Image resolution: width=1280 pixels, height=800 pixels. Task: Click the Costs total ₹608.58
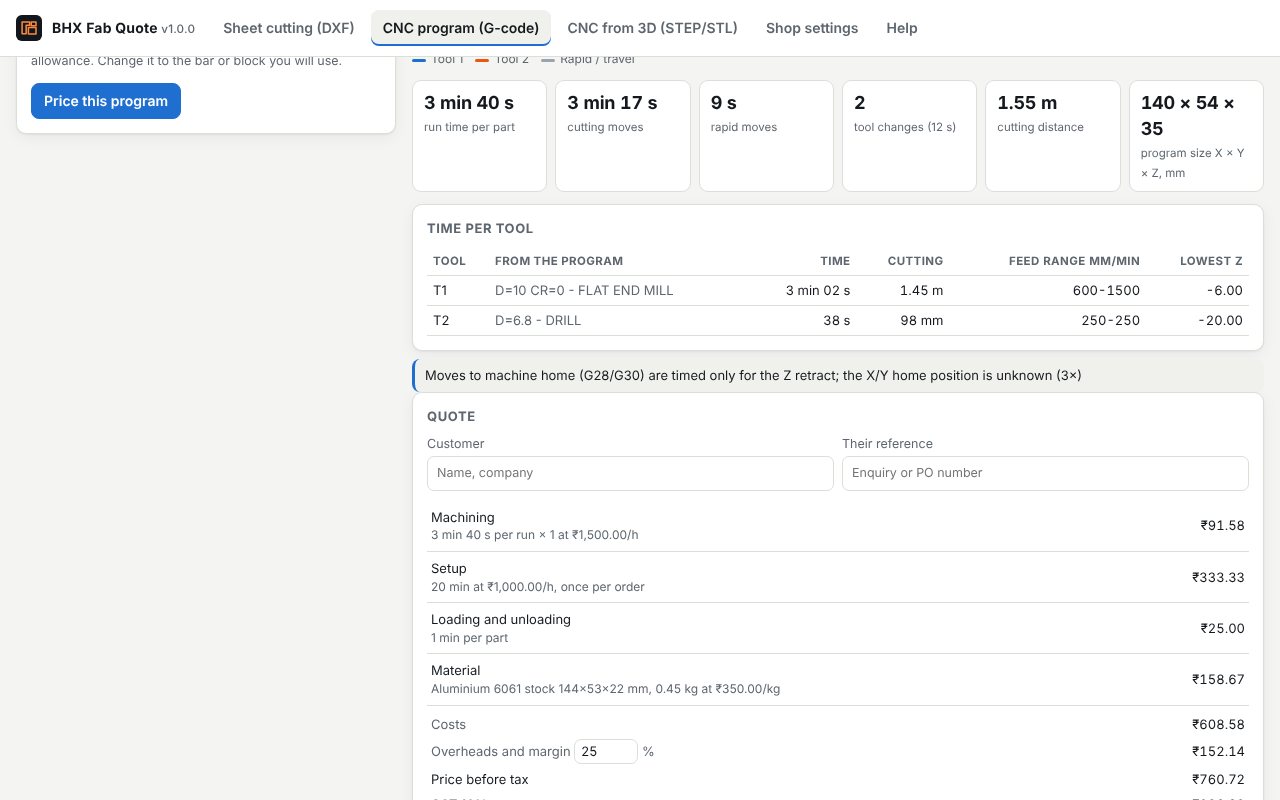(1218, 725)
